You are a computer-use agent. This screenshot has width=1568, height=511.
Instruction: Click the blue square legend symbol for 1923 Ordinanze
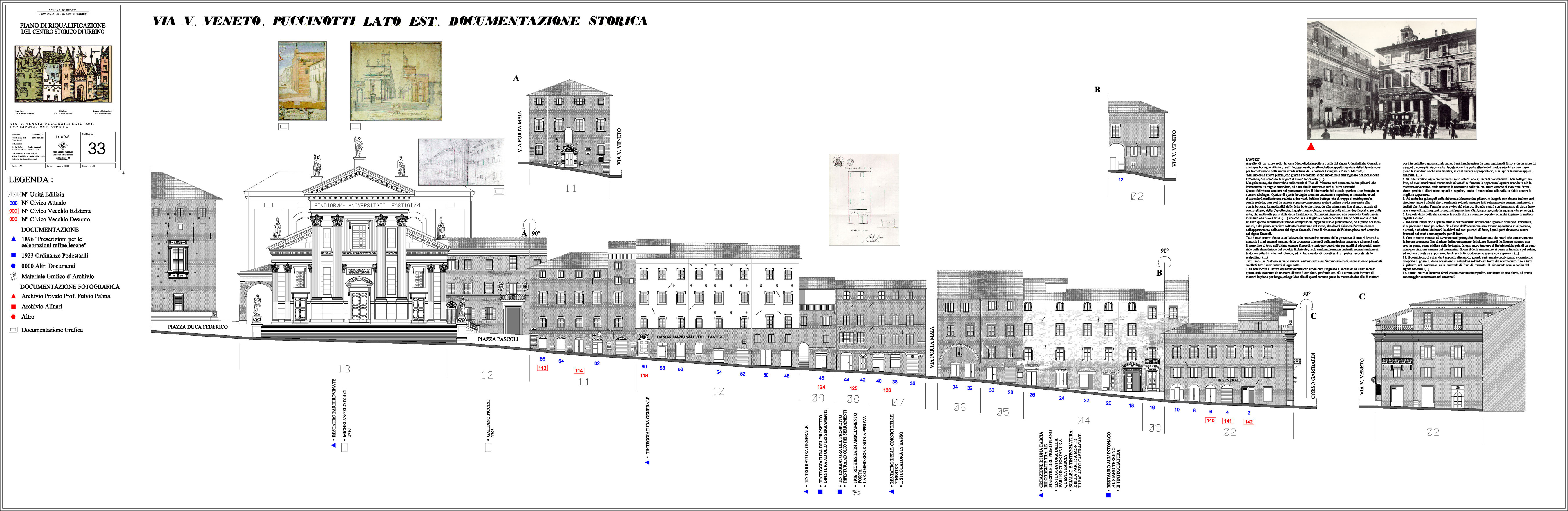(x=13, y=256)
